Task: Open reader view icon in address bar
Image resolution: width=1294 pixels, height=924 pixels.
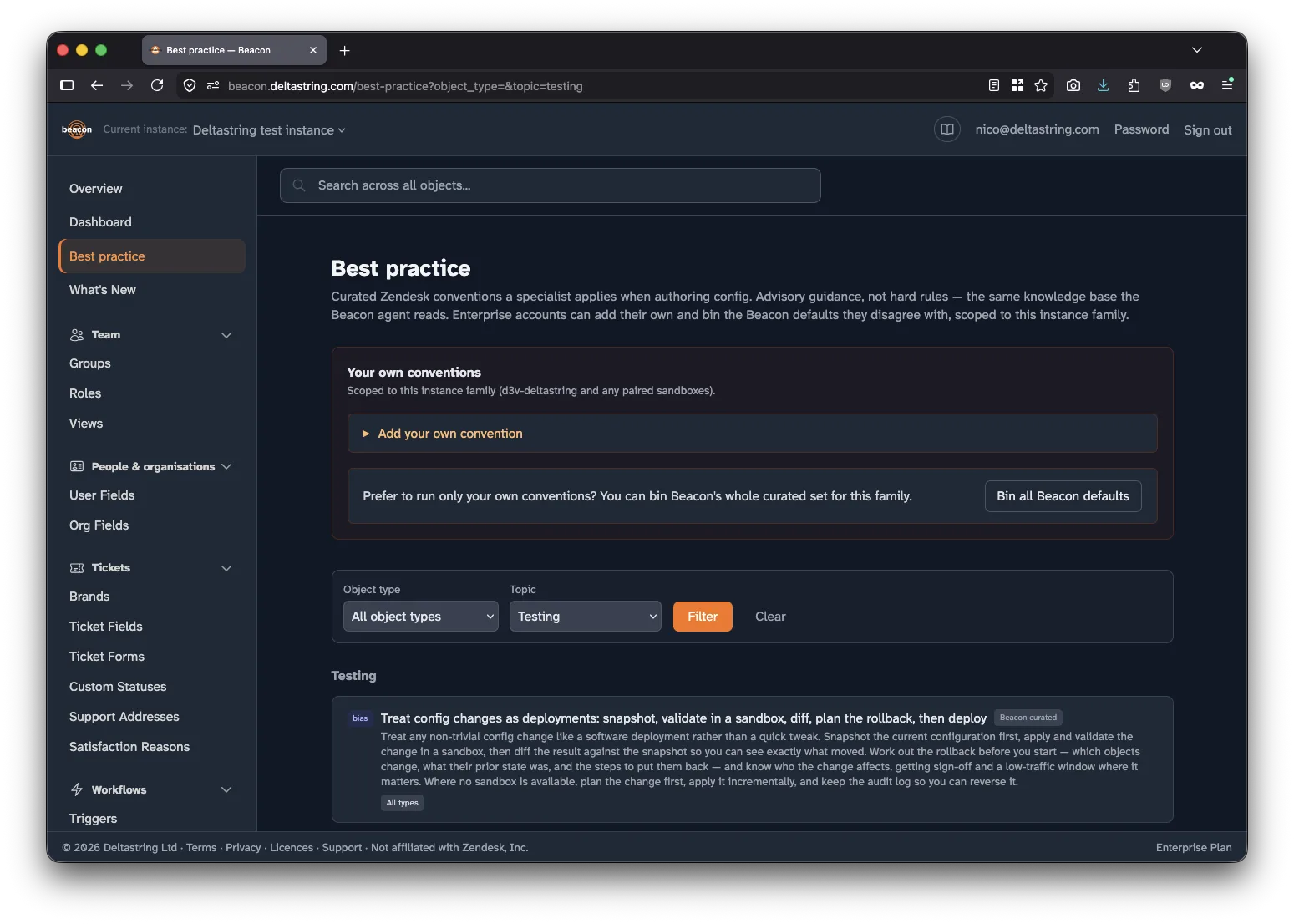Action: coord(993,85)
